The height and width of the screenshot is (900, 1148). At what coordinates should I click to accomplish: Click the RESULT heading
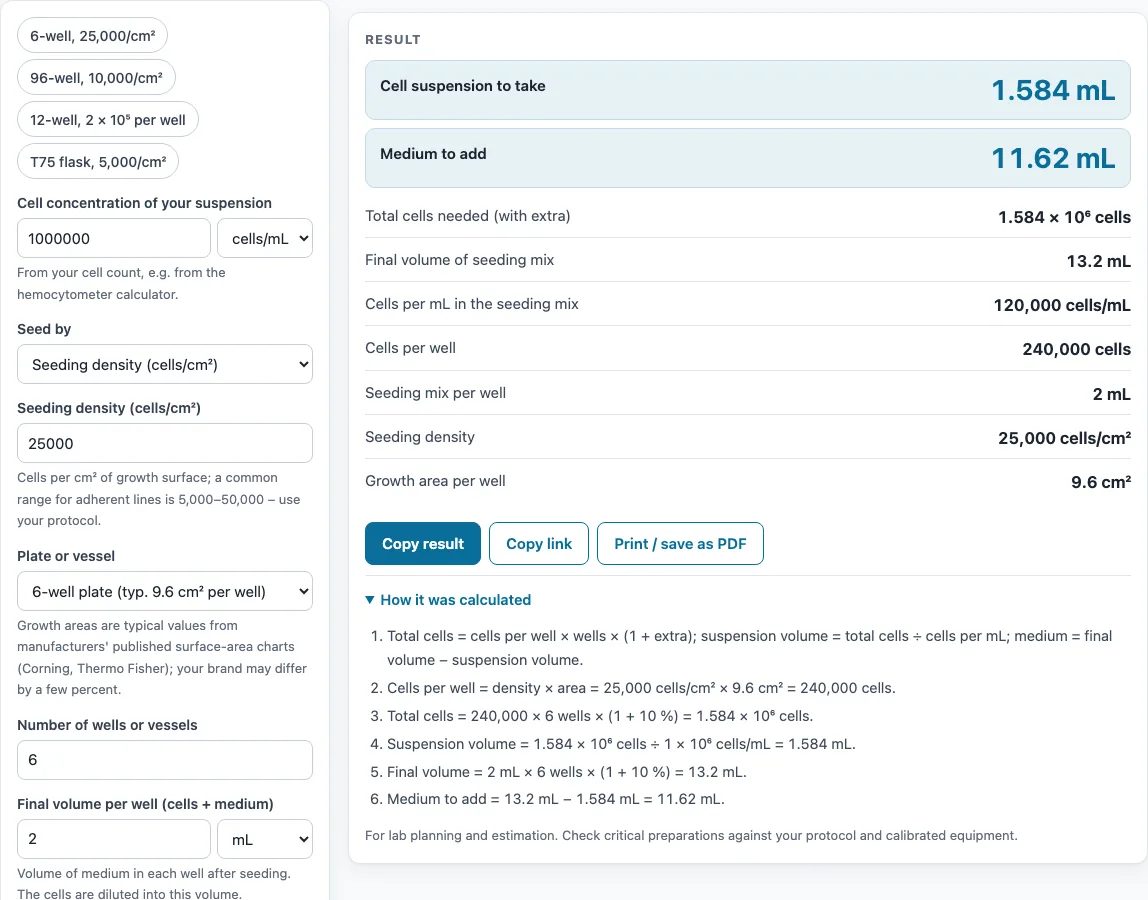(393, 40)
